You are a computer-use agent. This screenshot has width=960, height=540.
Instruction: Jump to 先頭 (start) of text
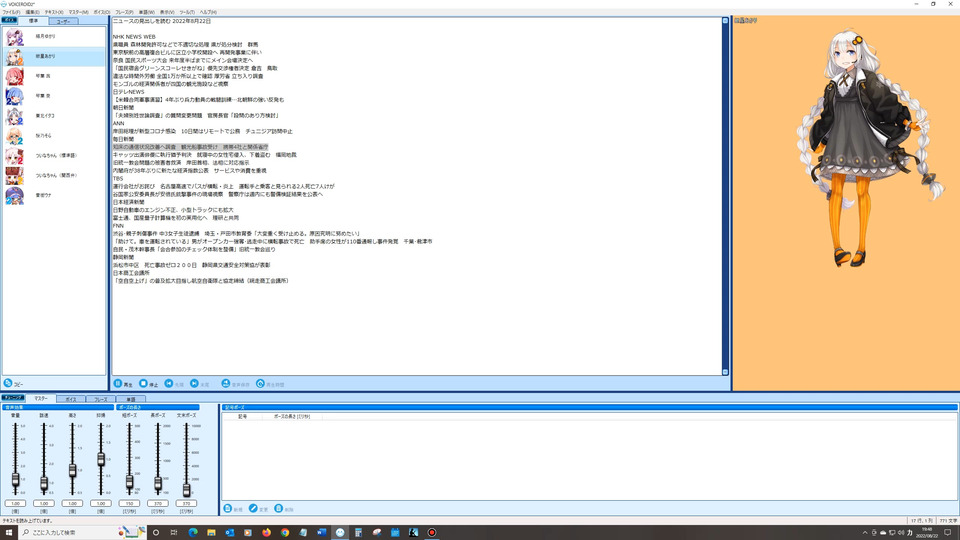174,384
